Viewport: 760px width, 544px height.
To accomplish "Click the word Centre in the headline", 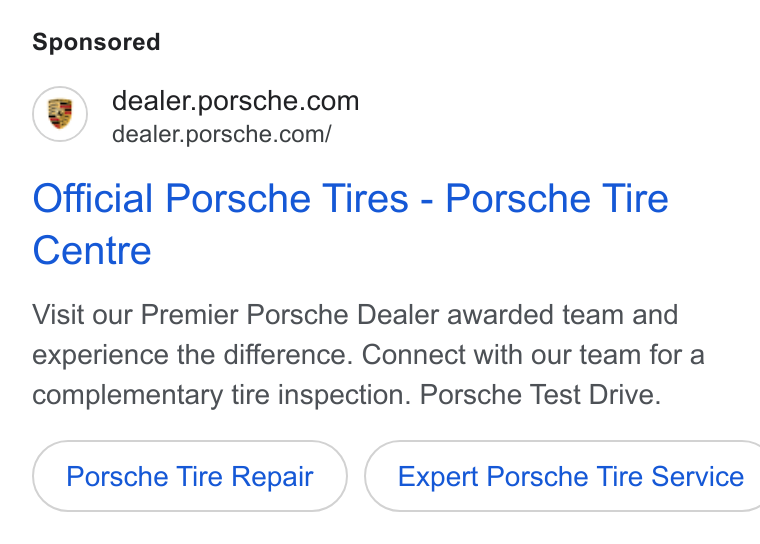I will pos(92,251).
